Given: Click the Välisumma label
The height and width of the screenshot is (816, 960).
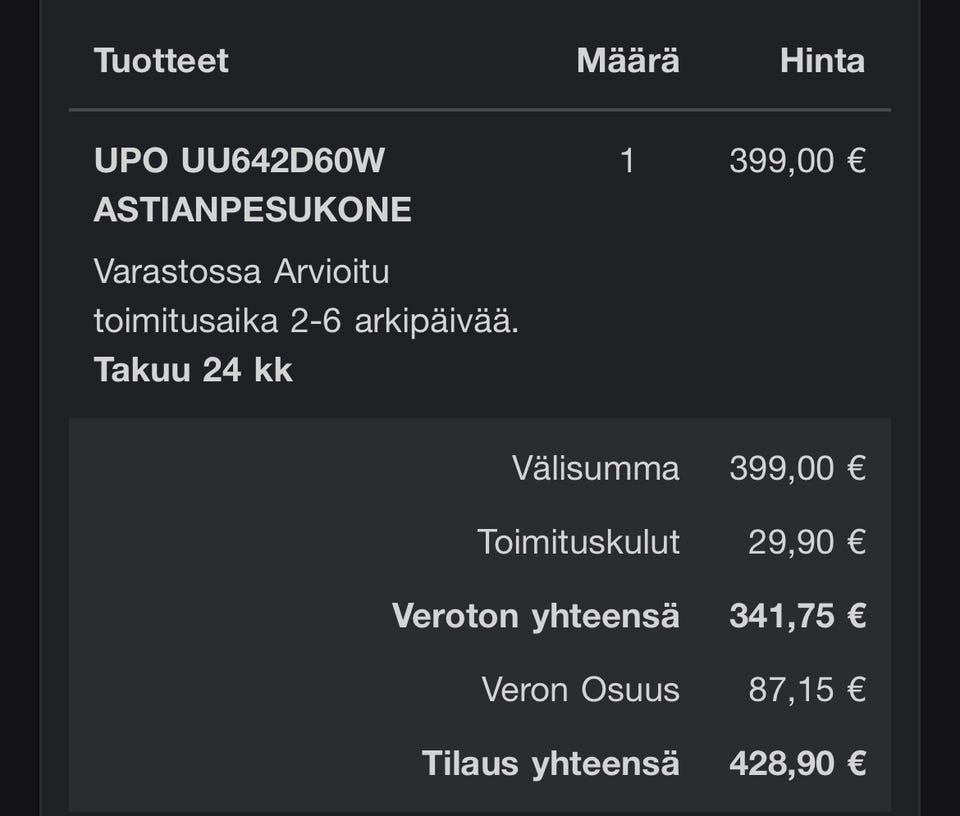Looking at the screenshot, I should point(595,468).
